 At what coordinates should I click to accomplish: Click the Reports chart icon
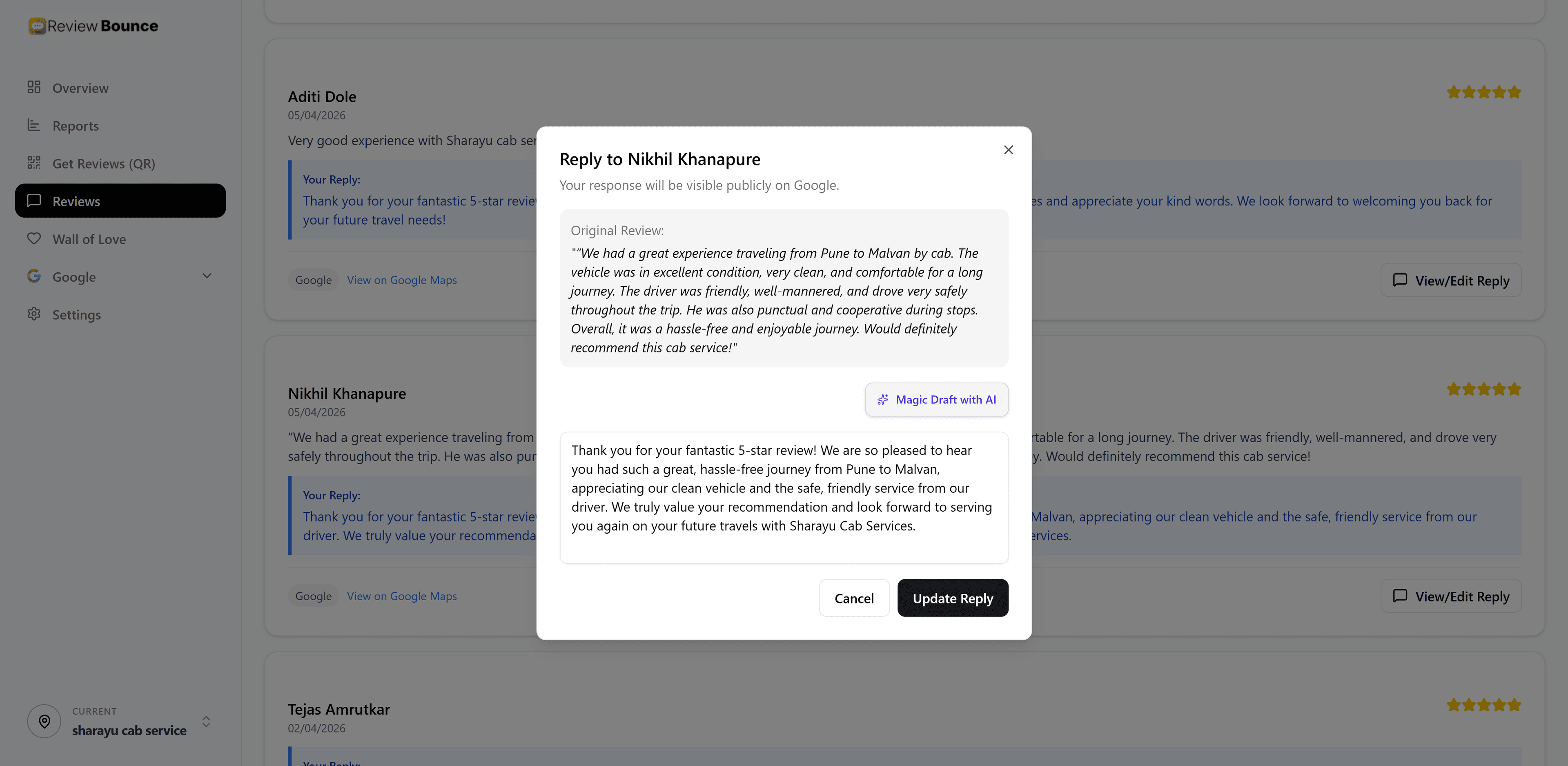pos(34,125)
